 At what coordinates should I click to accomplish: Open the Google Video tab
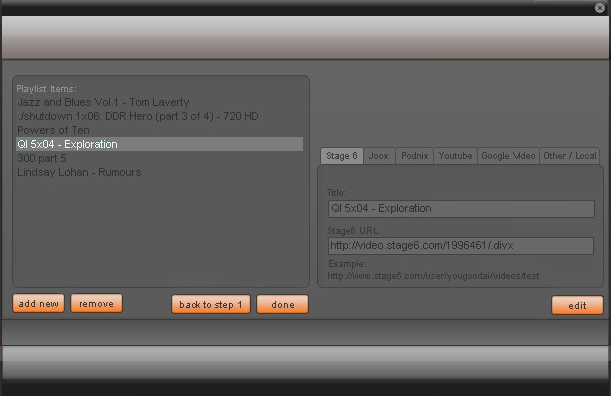point(508,156)
